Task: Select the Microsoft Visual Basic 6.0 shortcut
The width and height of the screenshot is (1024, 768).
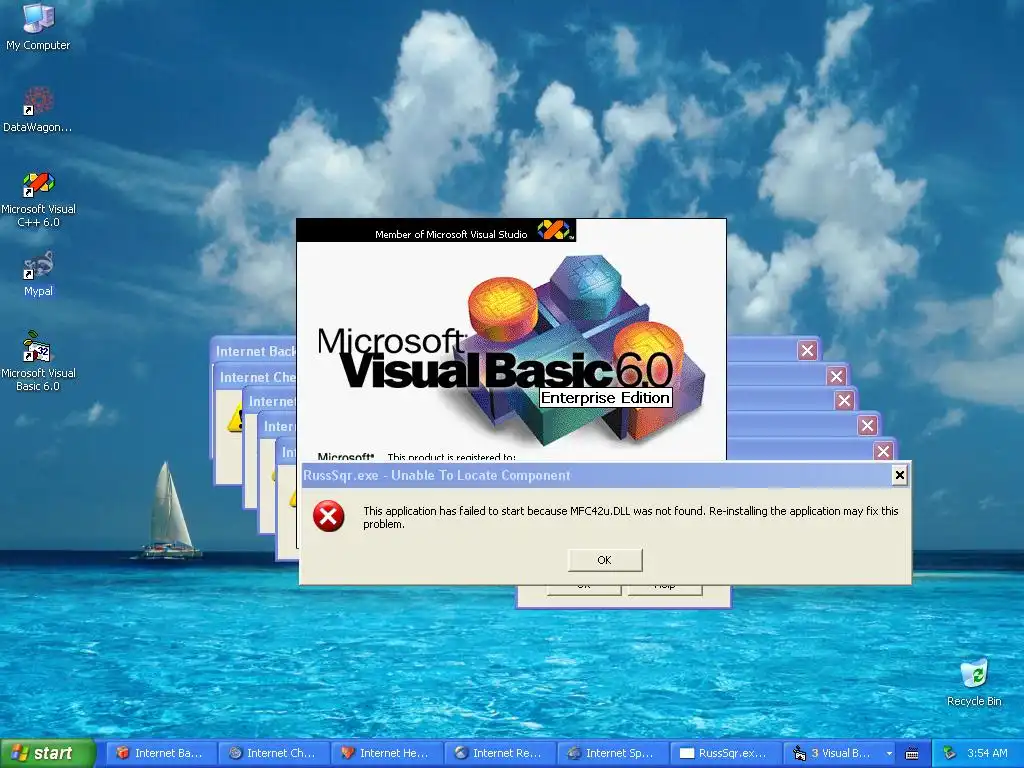Action: pos(38,362)
